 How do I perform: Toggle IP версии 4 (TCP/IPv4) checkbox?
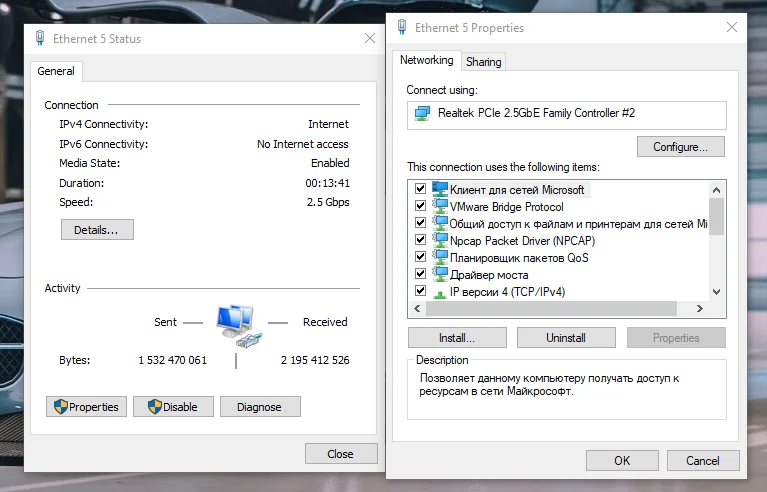pyautogui.click(x=420, y=291)
